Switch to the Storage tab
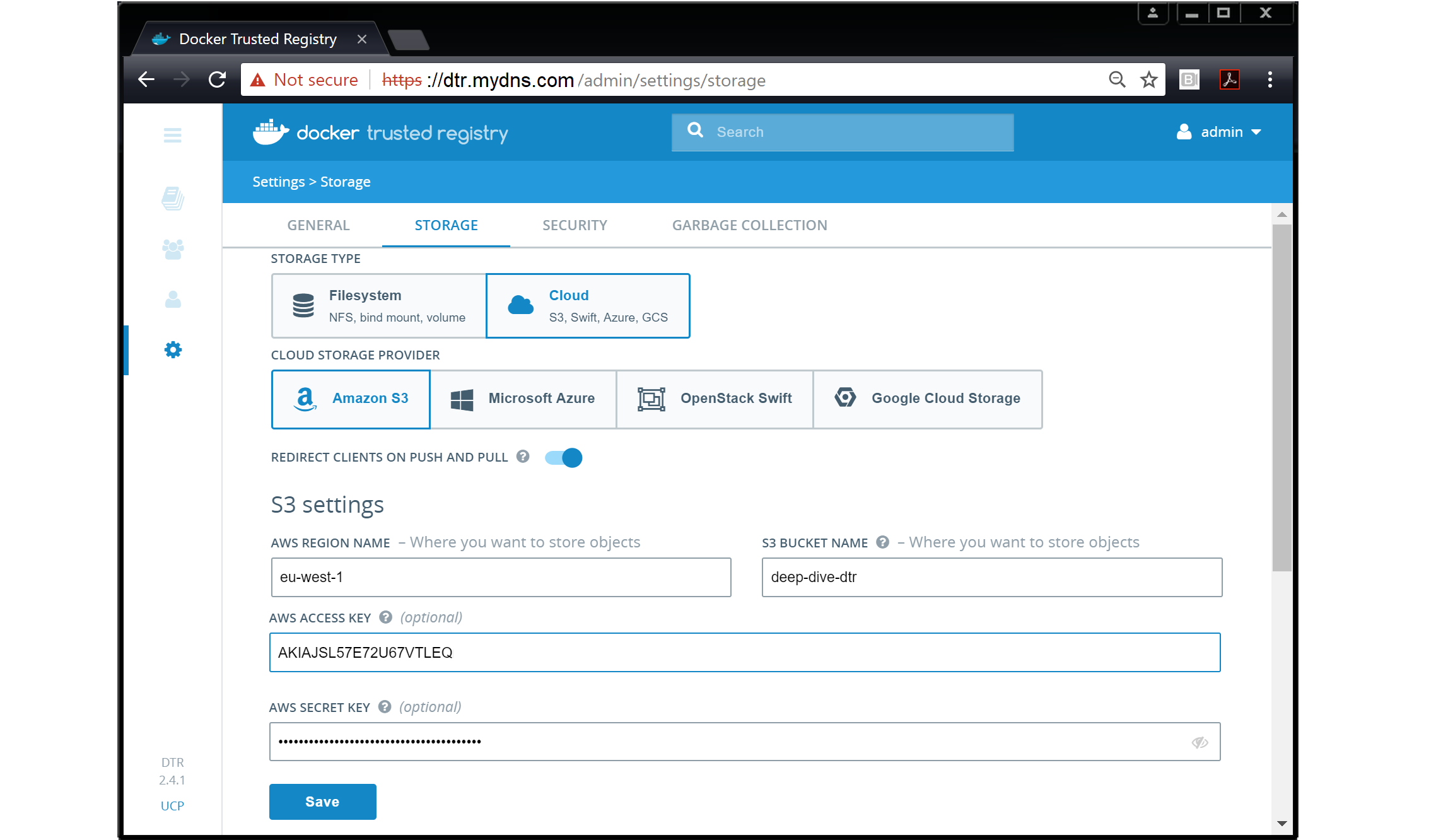 point(446,225)
